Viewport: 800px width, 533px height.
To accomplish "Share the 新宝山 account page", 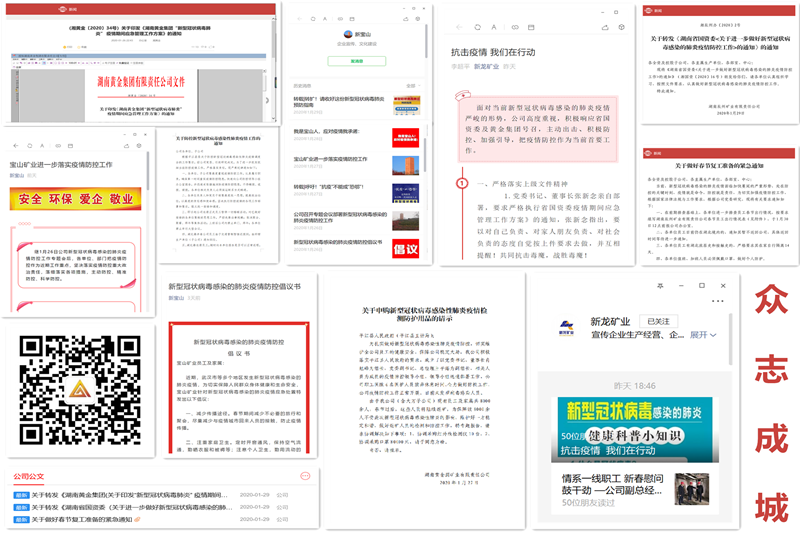I will (406, 19).
